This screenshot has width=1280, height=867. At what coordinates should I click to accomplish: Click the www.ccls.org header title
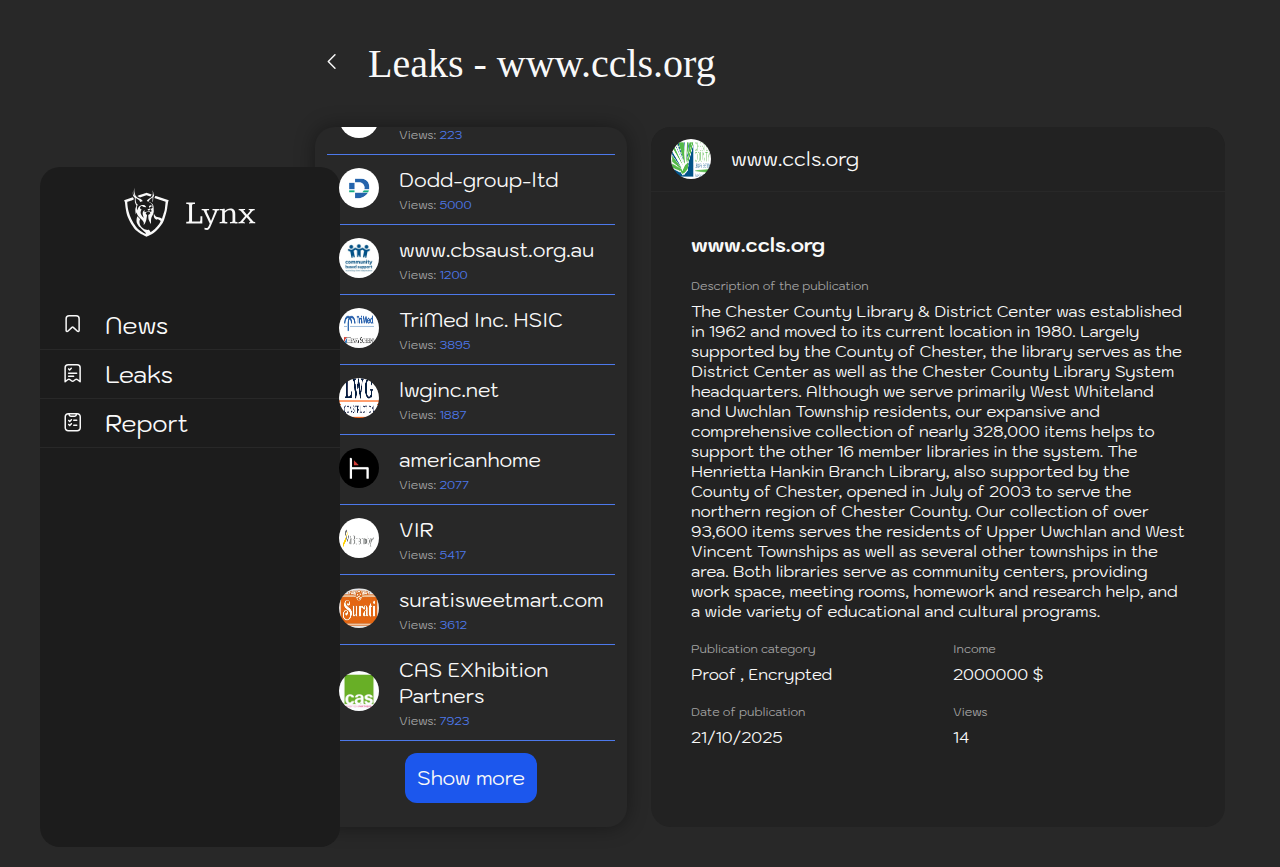tap(795, 160)
